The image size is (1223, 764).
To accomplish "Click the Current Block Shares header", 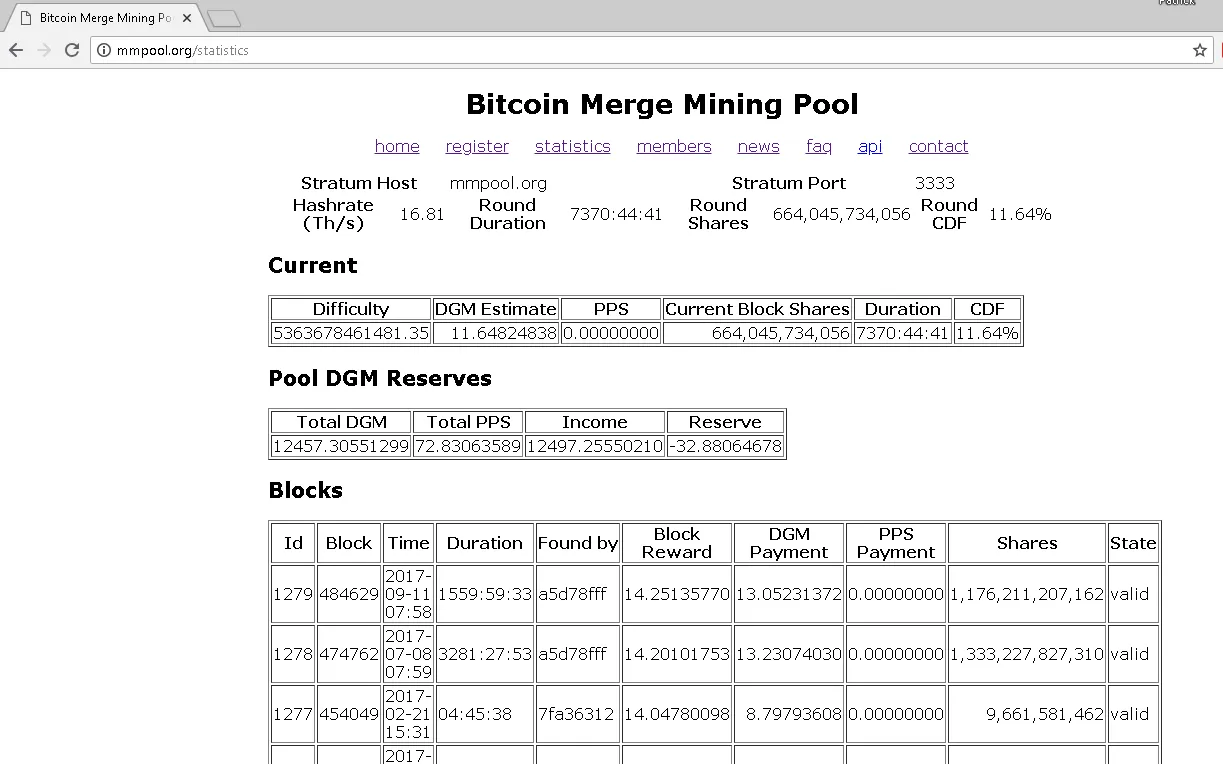I will tap(757, 309).
